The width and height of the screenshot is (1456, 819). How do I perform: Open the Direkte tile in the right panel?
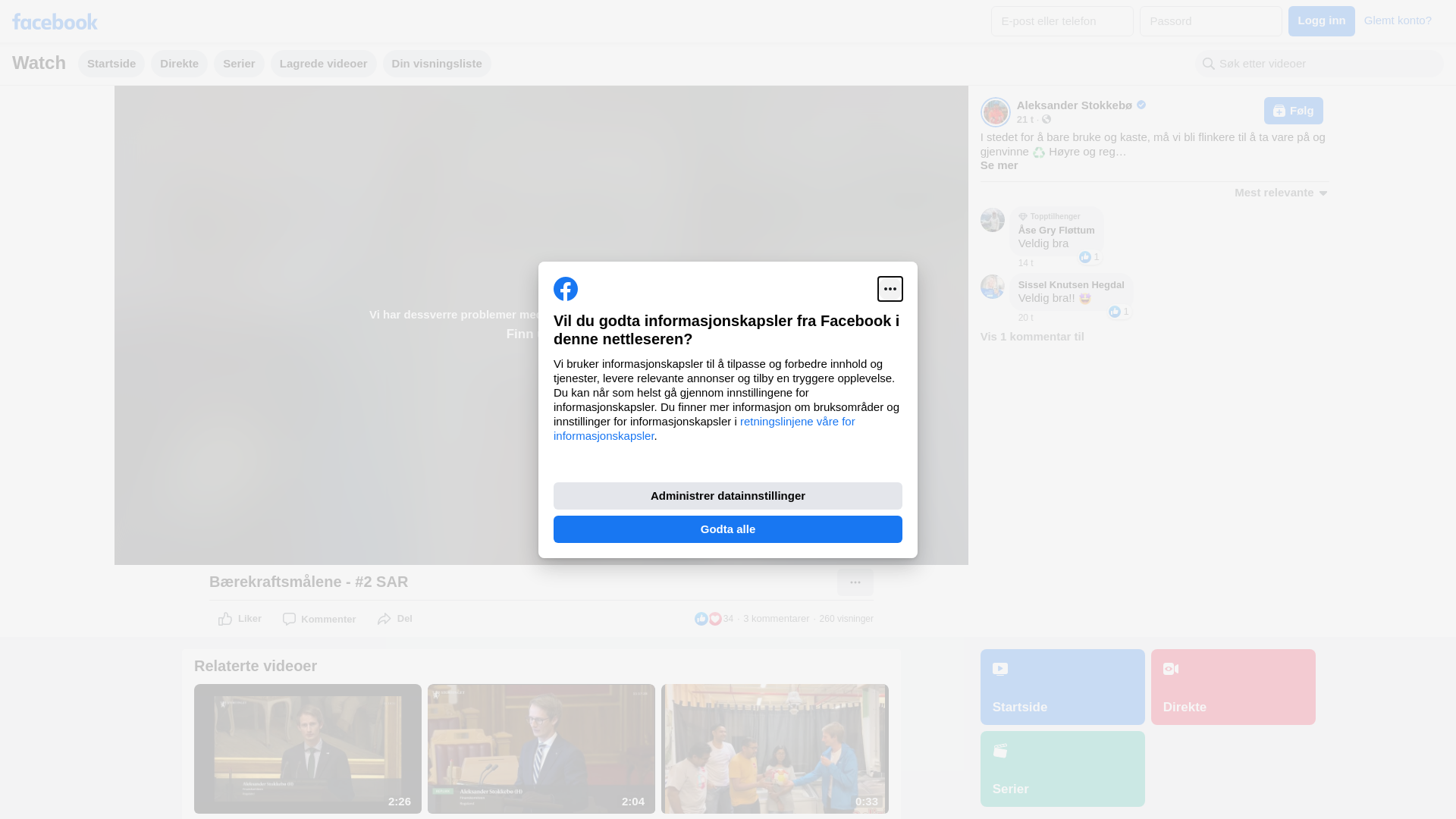click(1233, 687)
